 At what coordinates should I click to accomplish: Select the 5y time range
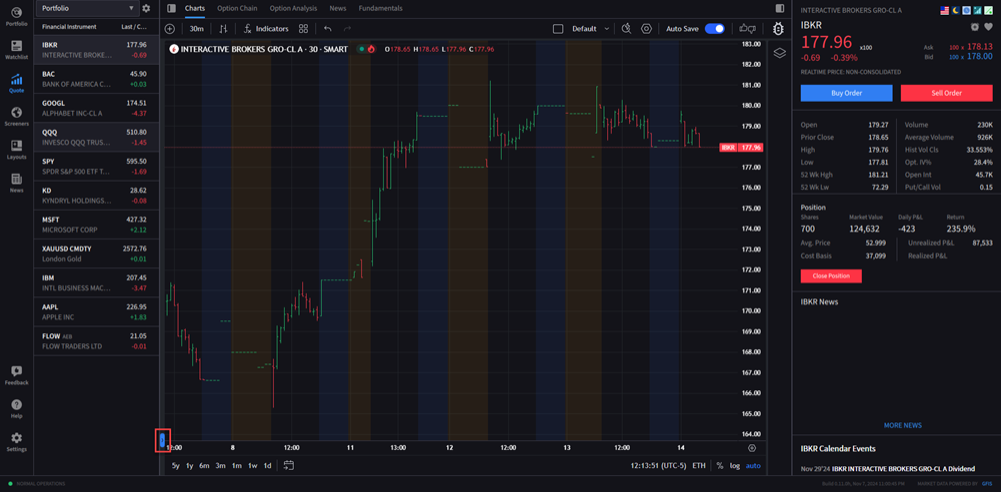click(x=176, y=465)
